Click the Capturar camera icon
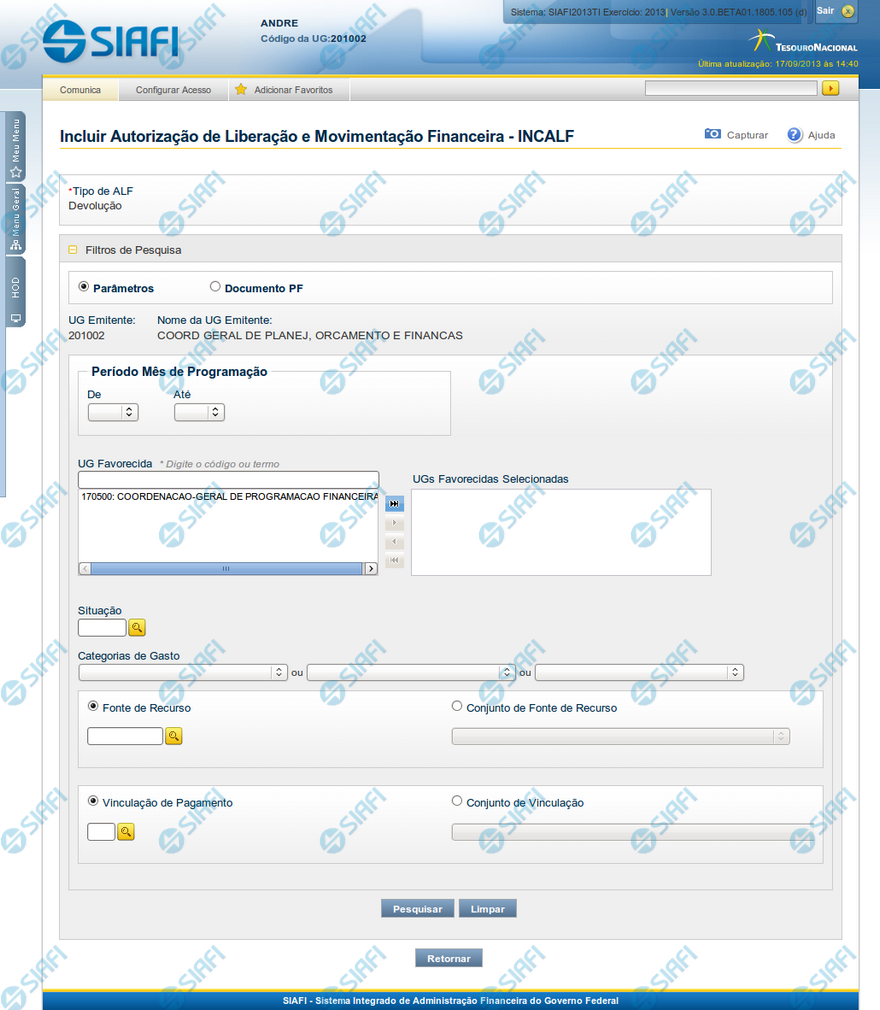 (x=712, y=134)
